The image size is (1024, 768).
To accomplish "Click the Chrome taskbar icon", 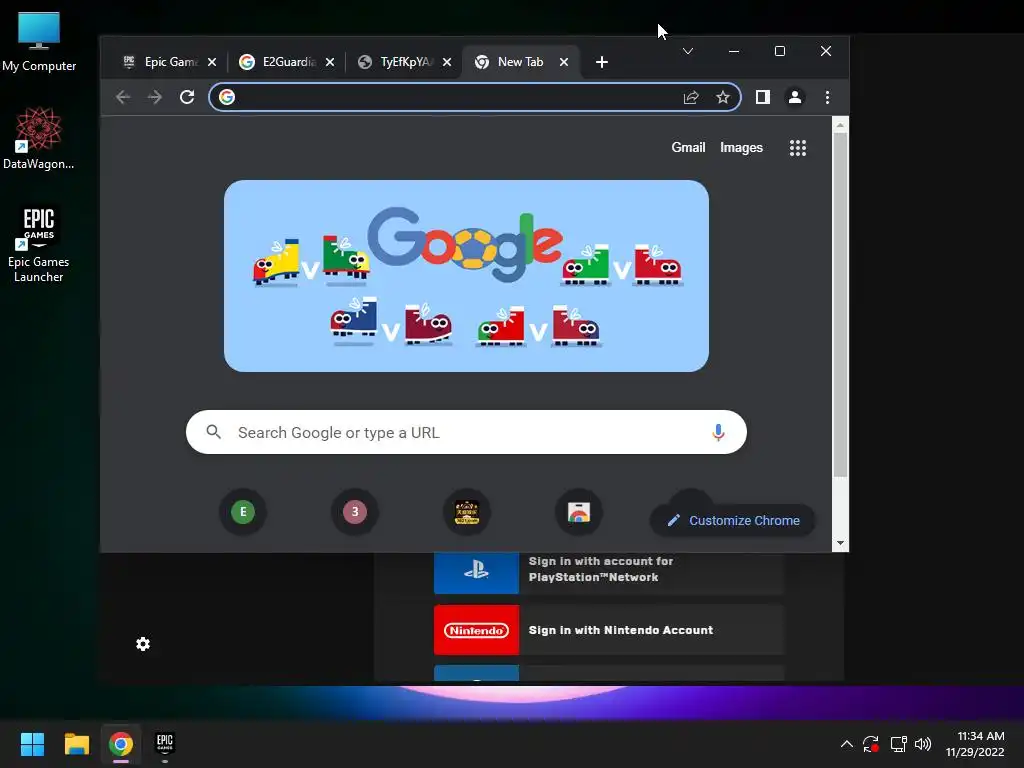I will 121,744.
